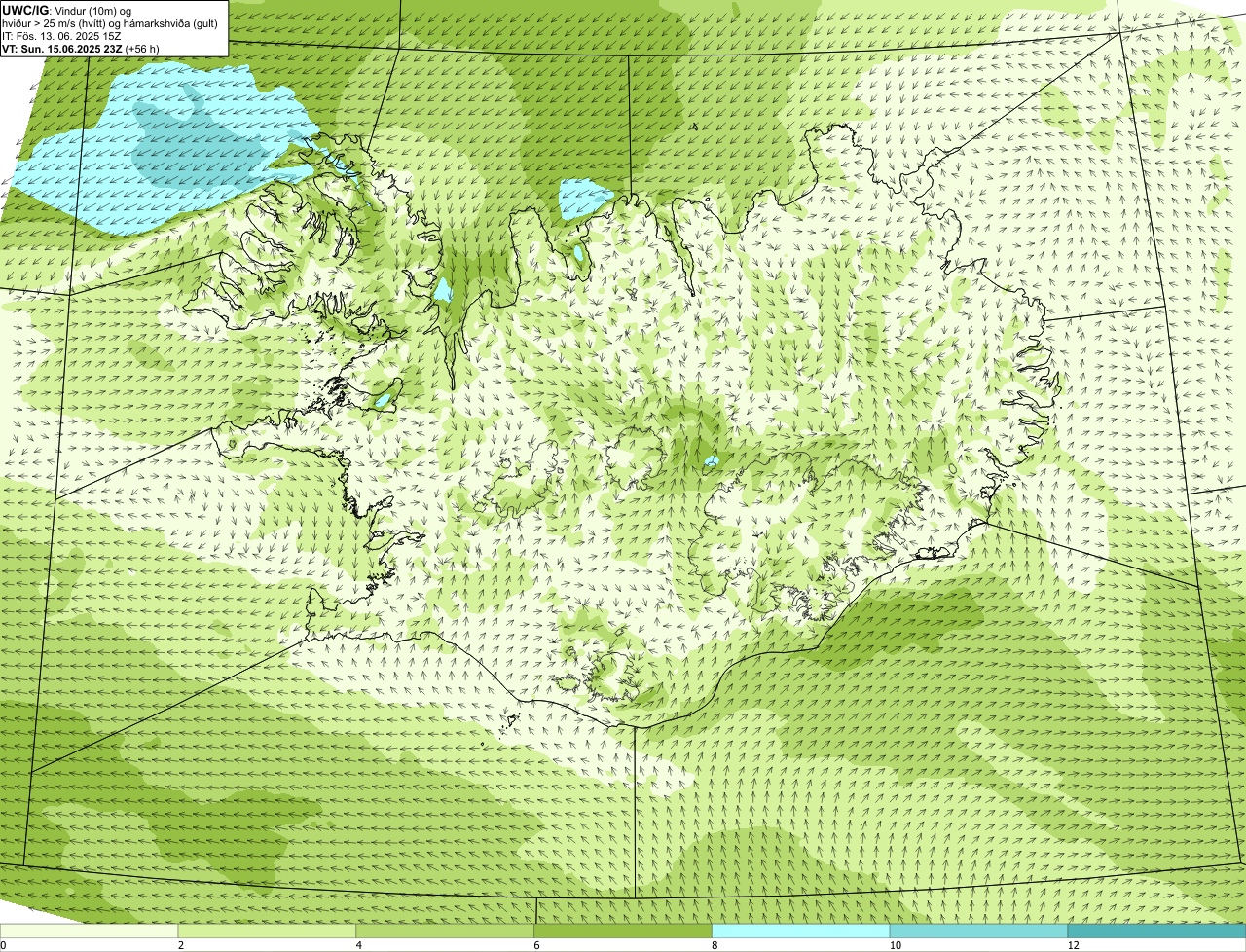This screenshot has height=952, width=1246.
Task: Click the light green 2–4 legend color segment
Action: (x=269, y=931)
